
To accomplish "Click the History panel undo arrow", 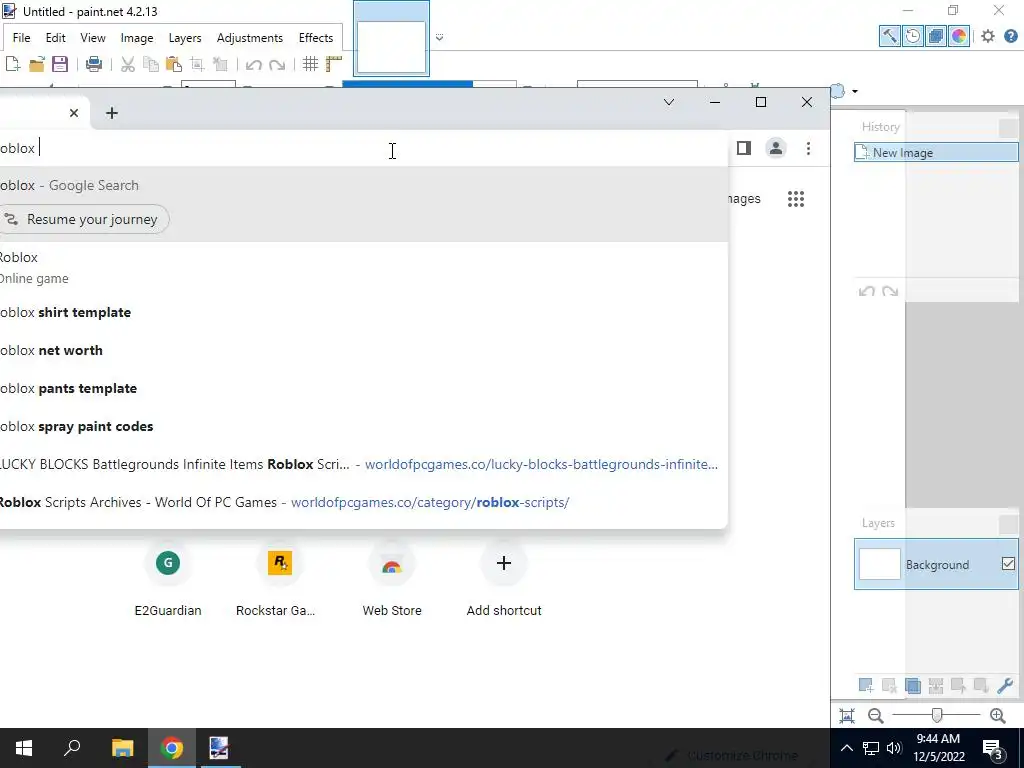I will [x=867, y=291].
